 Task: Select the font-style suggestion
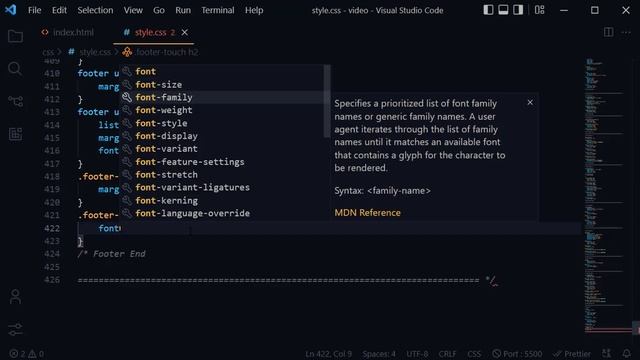[x=224, y=123]
